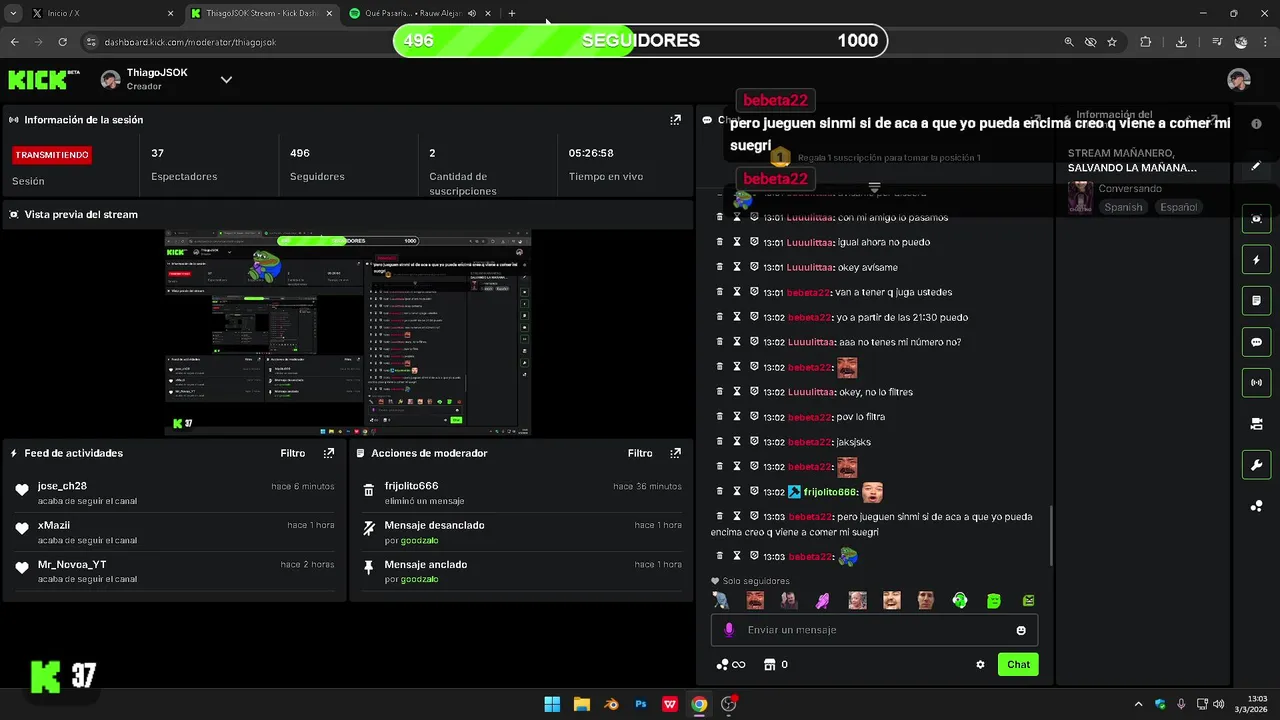Viewport: 1280px width, 720px height.
Task: Open the stream preview sidebar eye icon
Action: (x=1256, y=219)
